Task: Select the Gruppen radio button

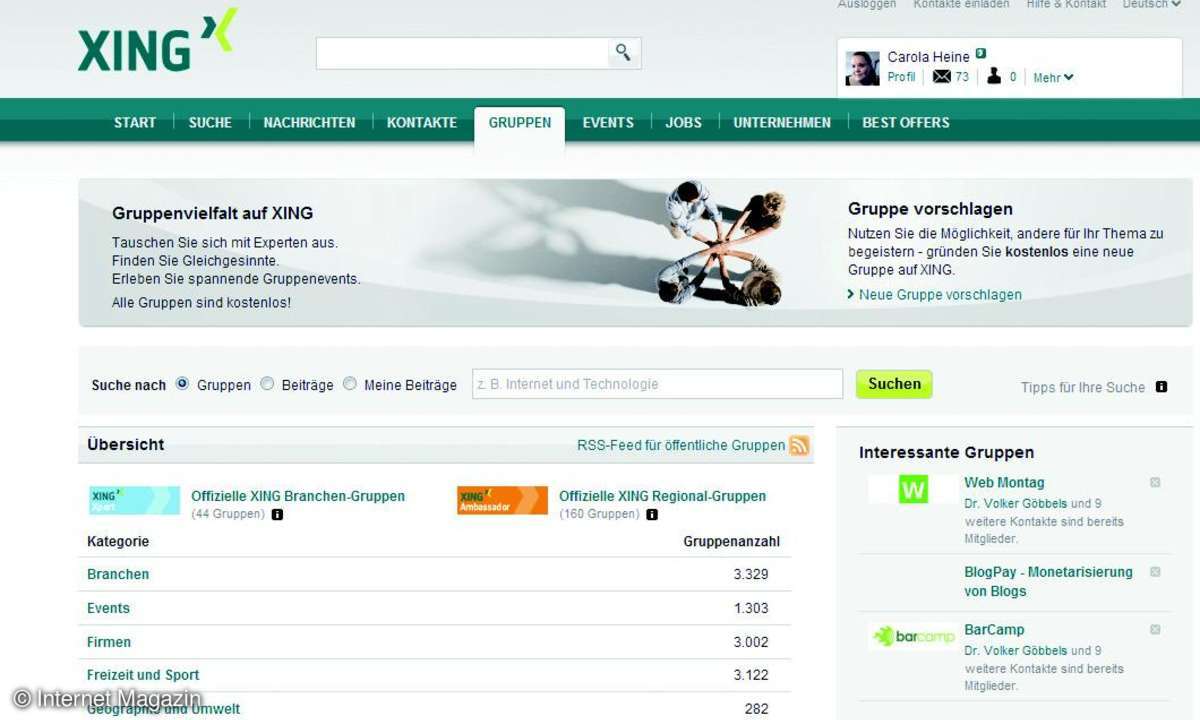Action: tap(182, 383)
